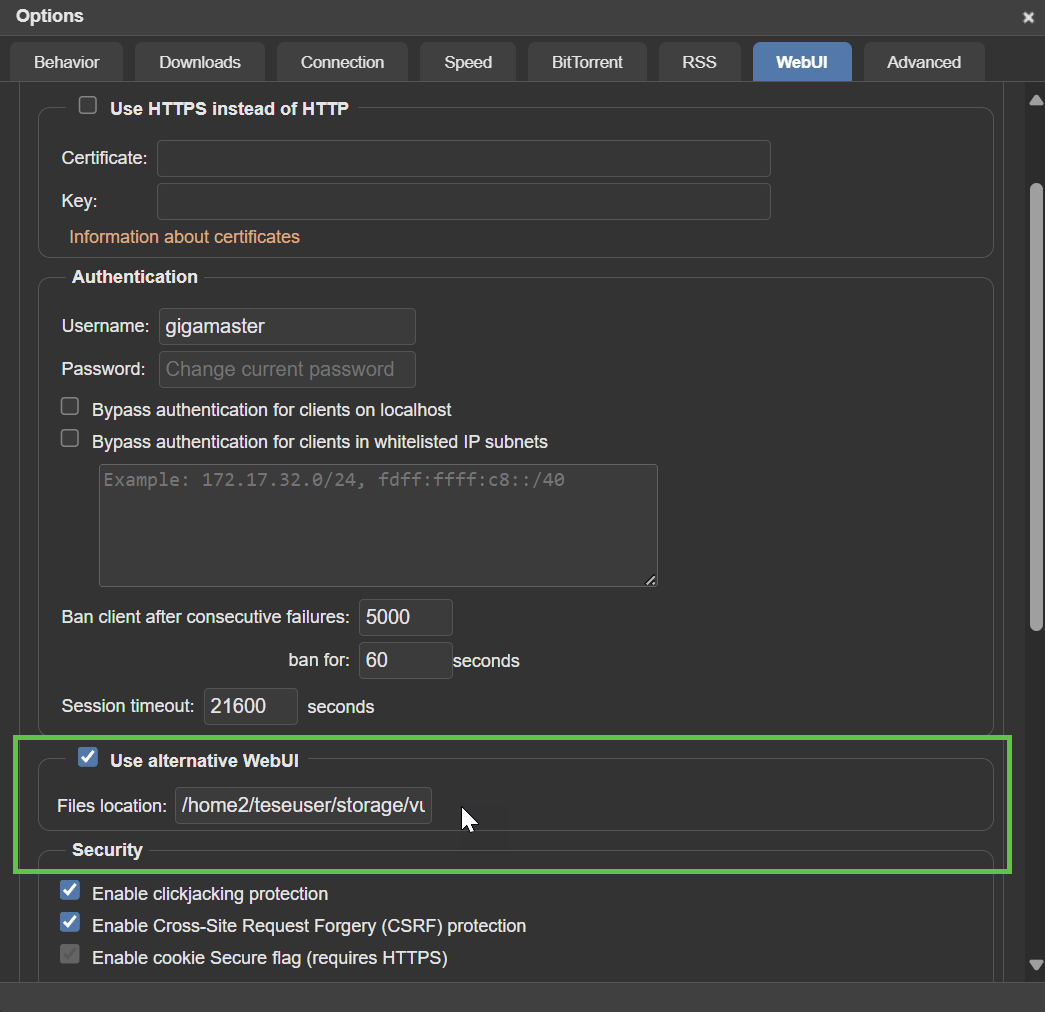Click the Session timeout label
Screen dimensions: 1045x1012
click(x=127, y=706)
